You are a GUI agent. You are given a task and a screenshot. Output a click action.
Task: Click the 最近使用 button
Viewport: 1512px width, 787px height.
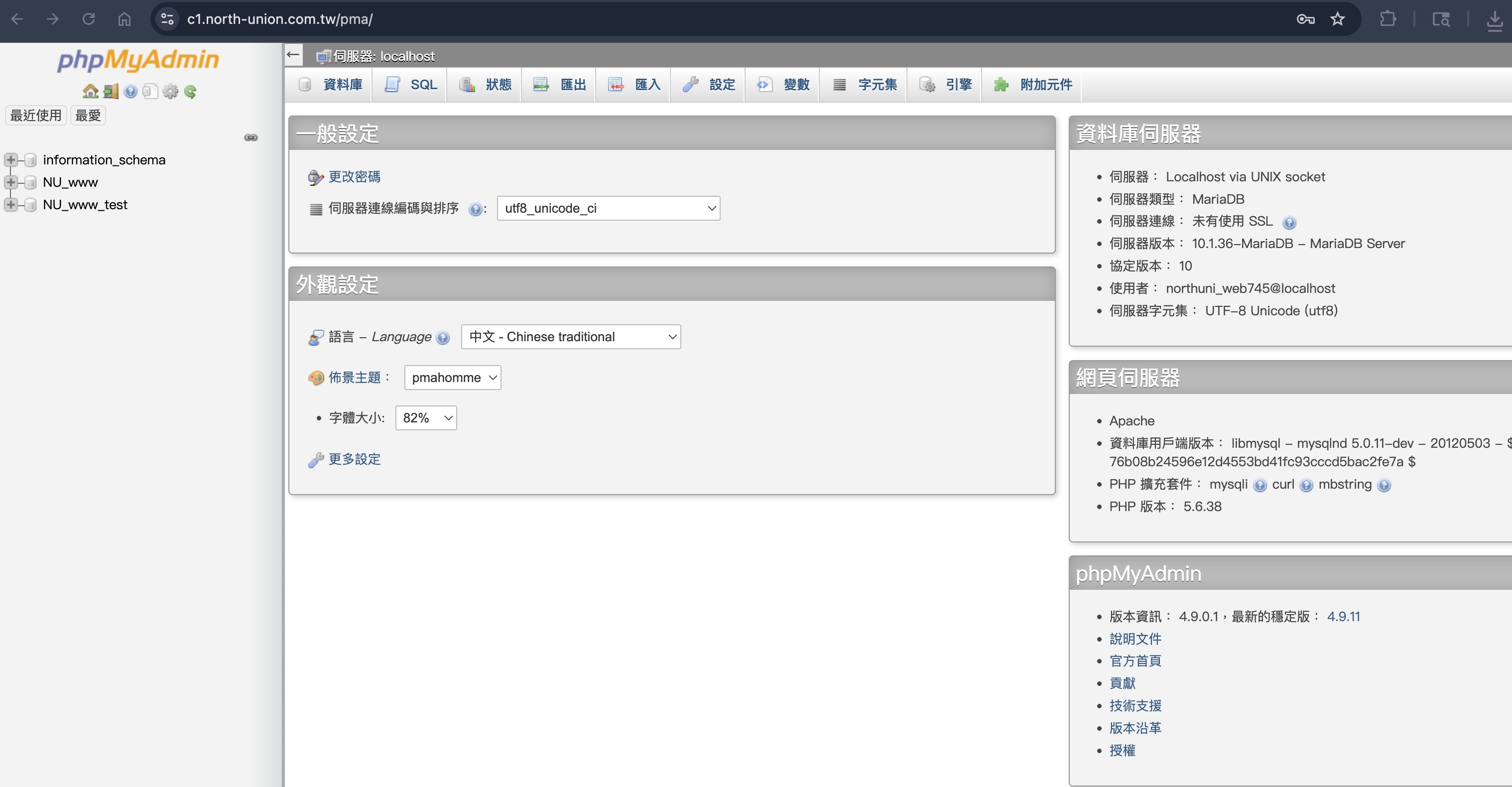pyautogui.click(x=36, y=115)
